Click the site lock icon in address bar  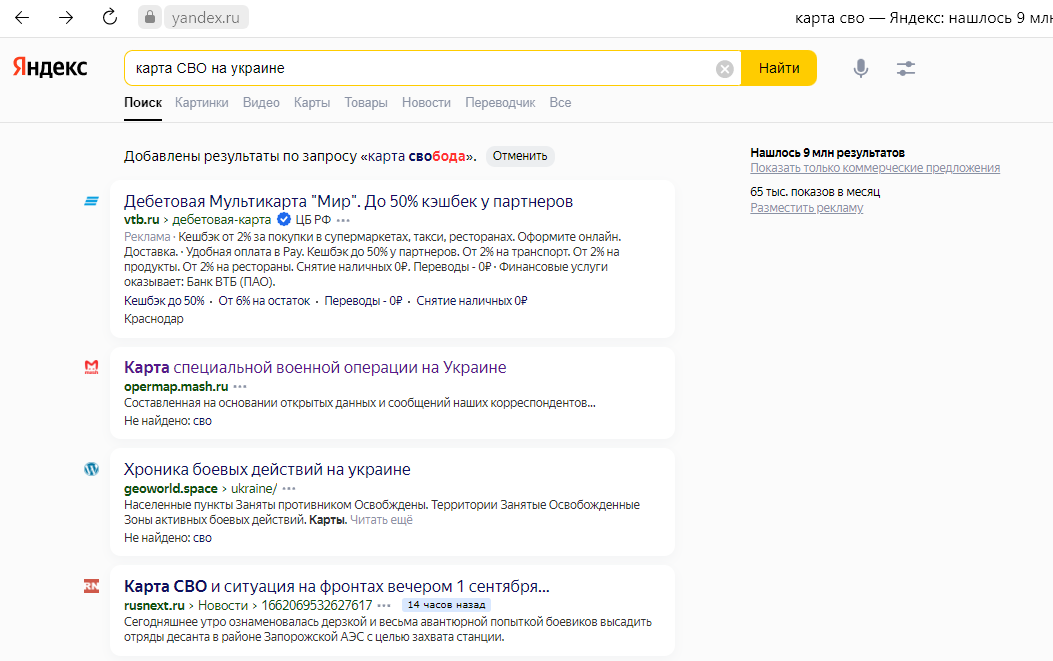151,18
